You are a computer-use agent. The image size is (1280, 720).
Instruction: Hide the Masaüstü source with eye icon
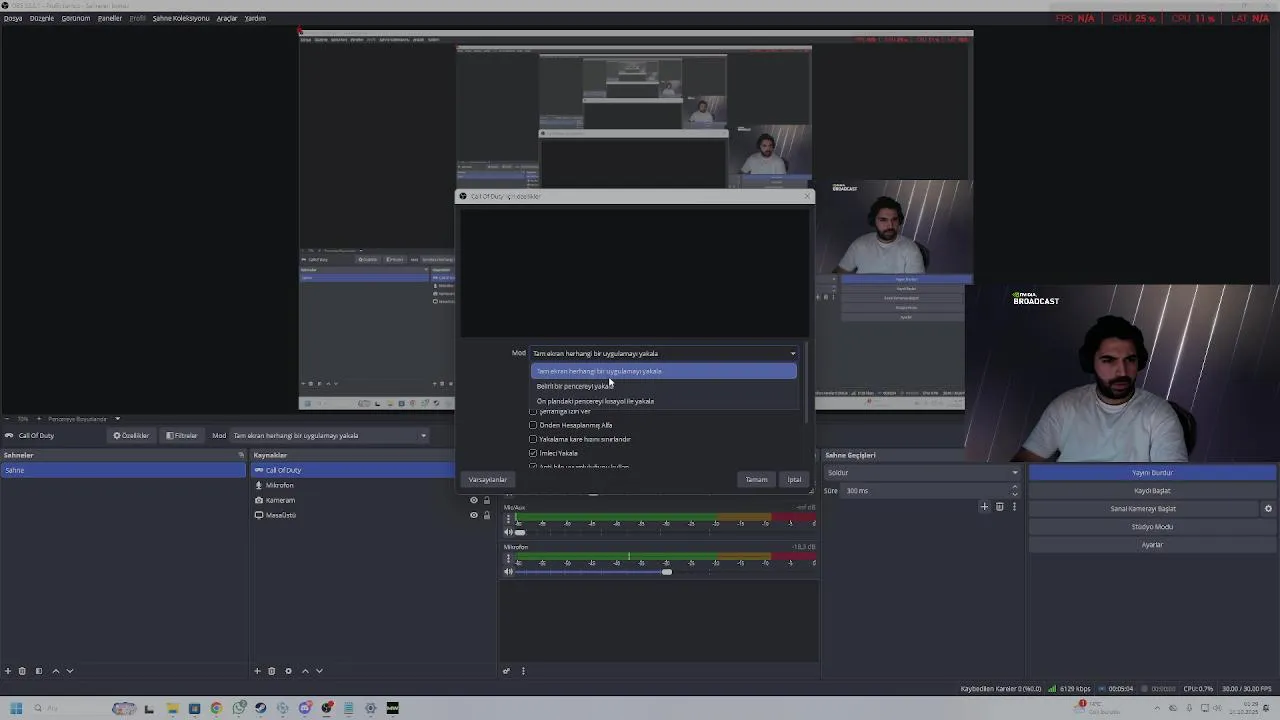[x=474, y=515]
